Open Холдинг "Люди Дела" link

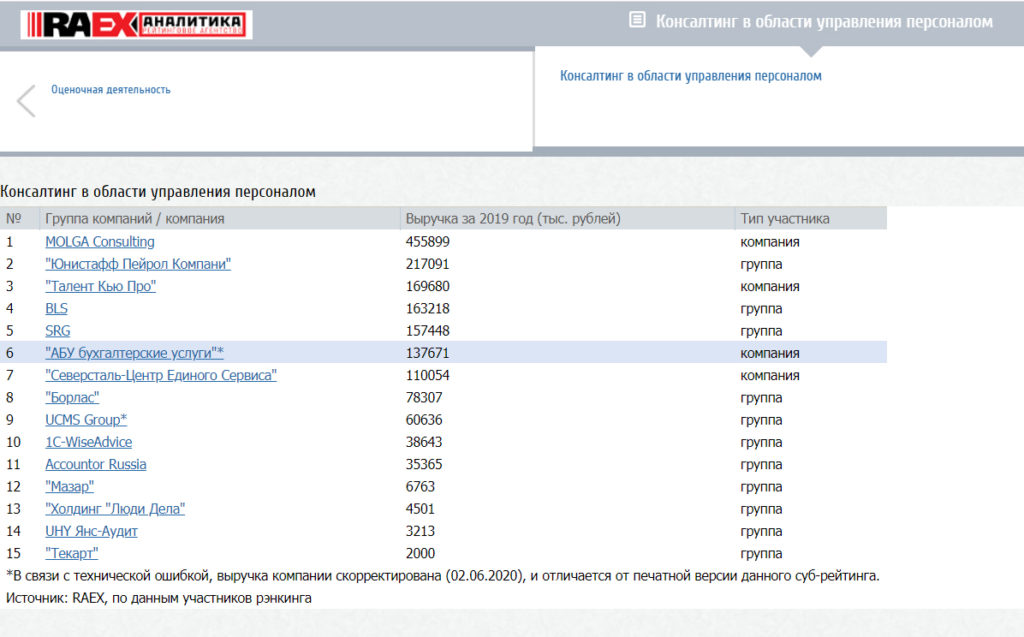pos(115,509)
